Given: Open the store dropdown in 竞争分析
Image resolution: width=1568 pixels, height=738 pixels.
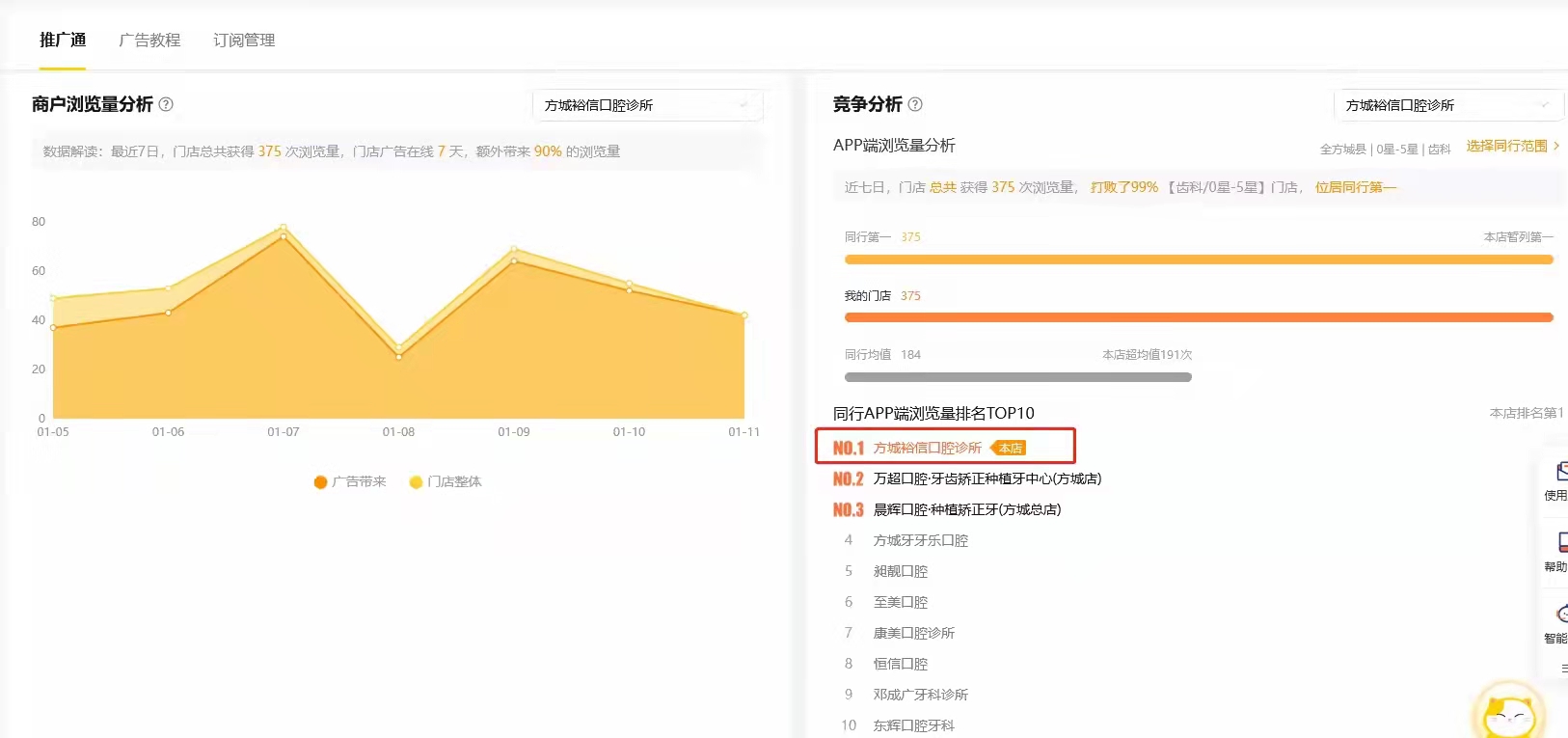Looking at the screenshot, I should click(x=1448, y=105).
